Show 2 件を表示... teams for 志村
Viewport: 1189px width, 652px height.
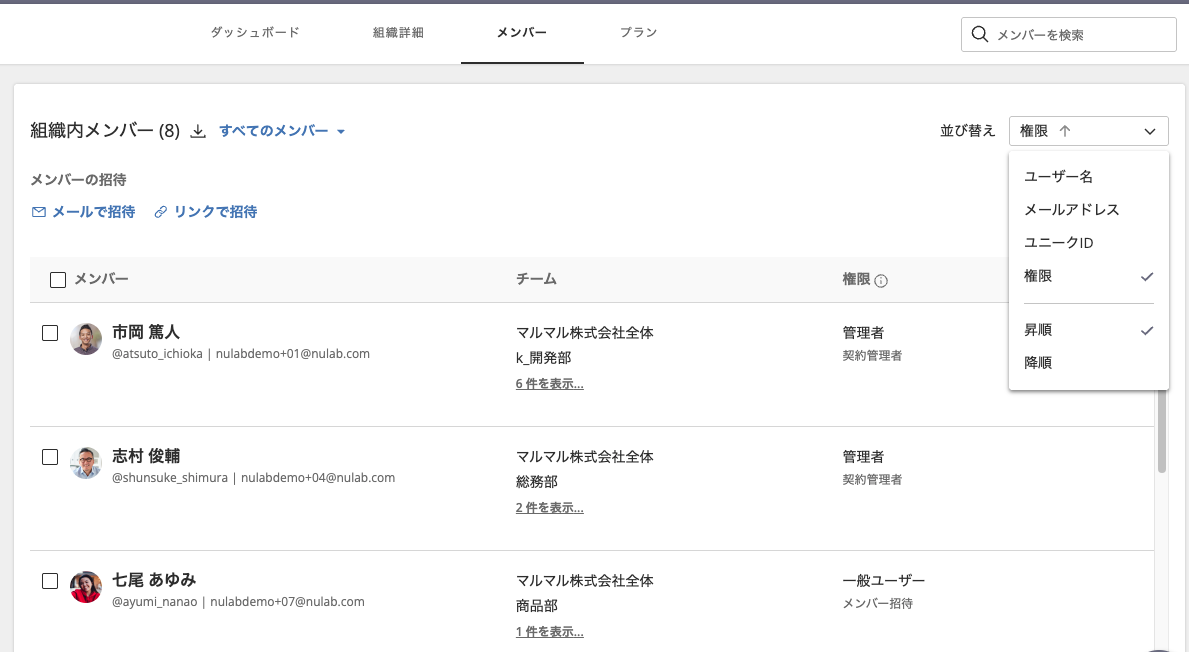(550, 508)
